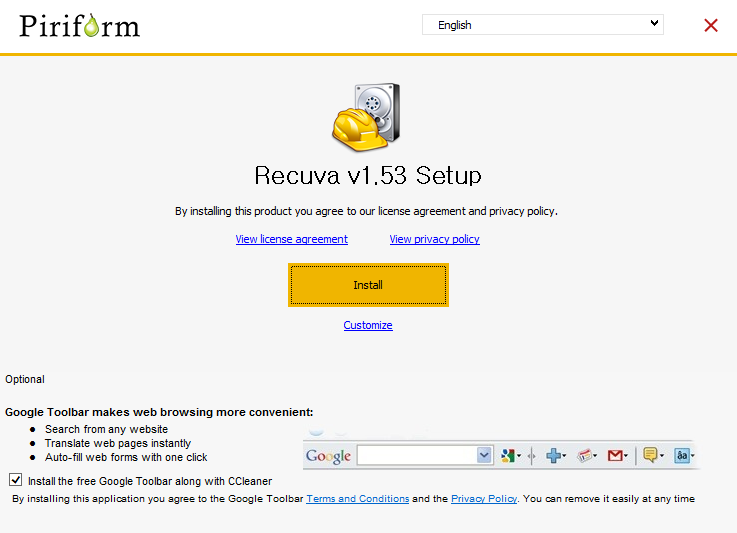Click the Recuva hard hat drive icon

tap(366, 117)
